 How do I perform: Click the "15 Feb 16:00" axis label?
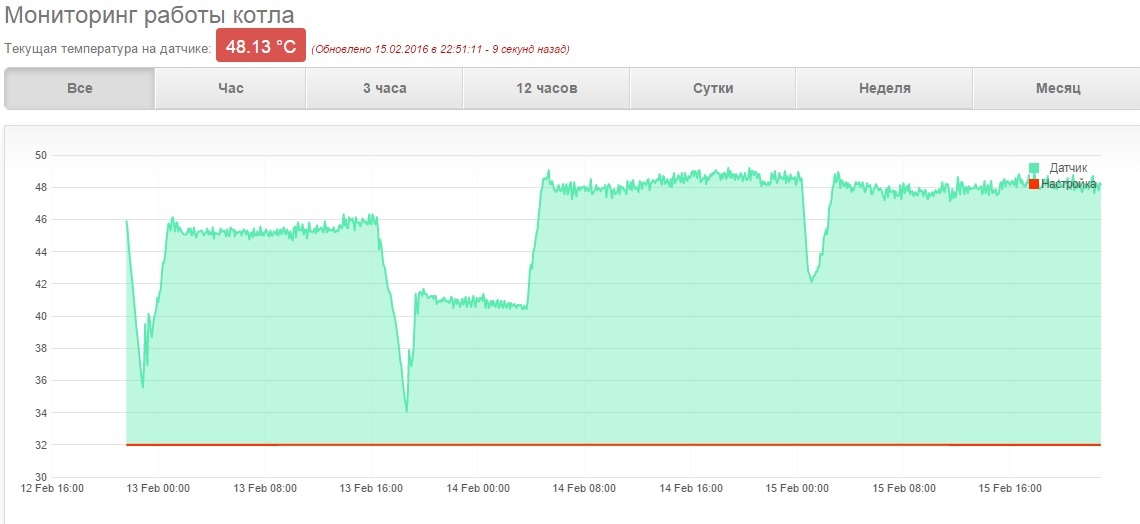1011,488
